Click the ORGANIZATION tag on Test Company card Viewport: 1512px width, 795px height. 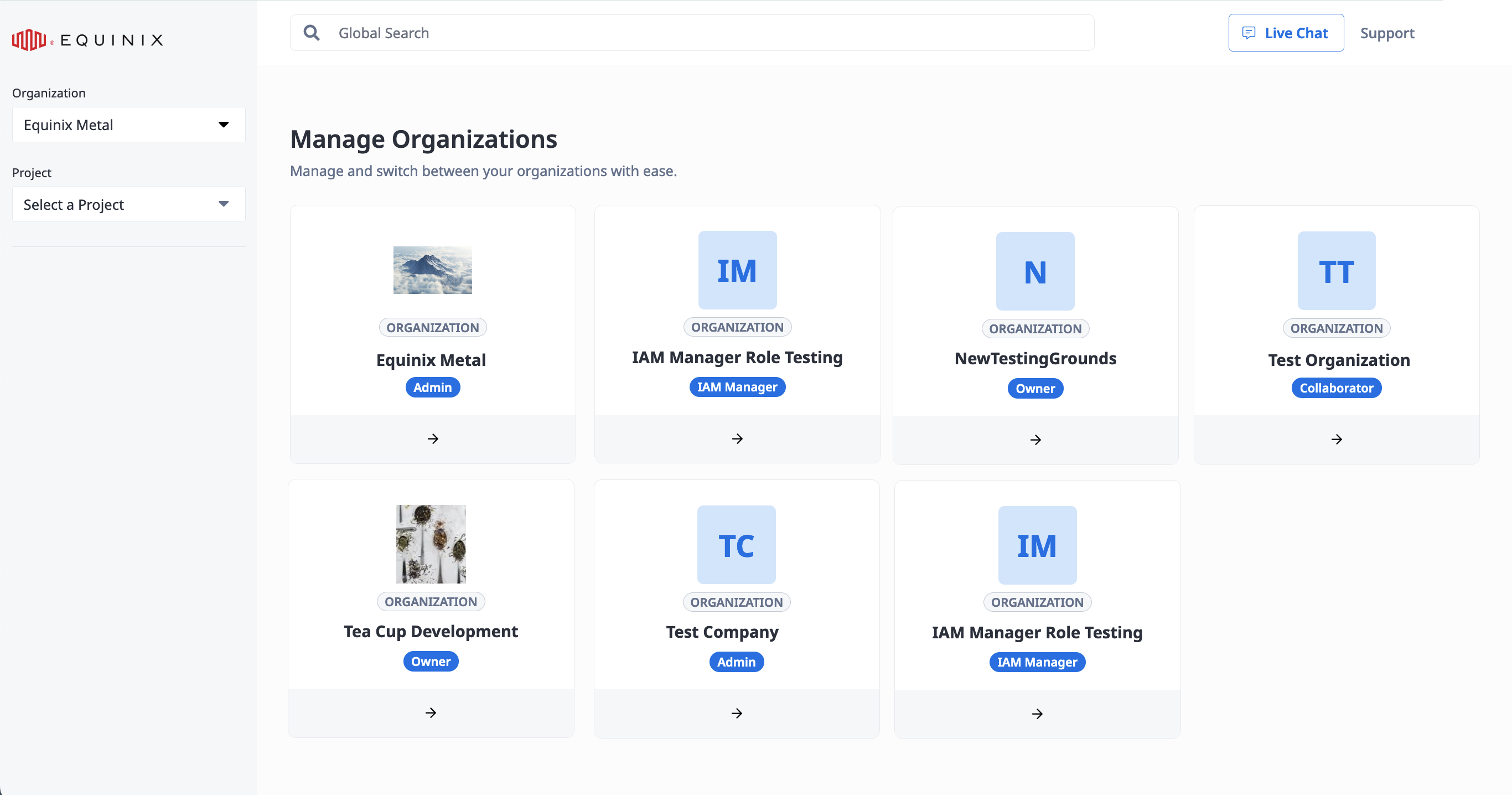tap(737, 602)
